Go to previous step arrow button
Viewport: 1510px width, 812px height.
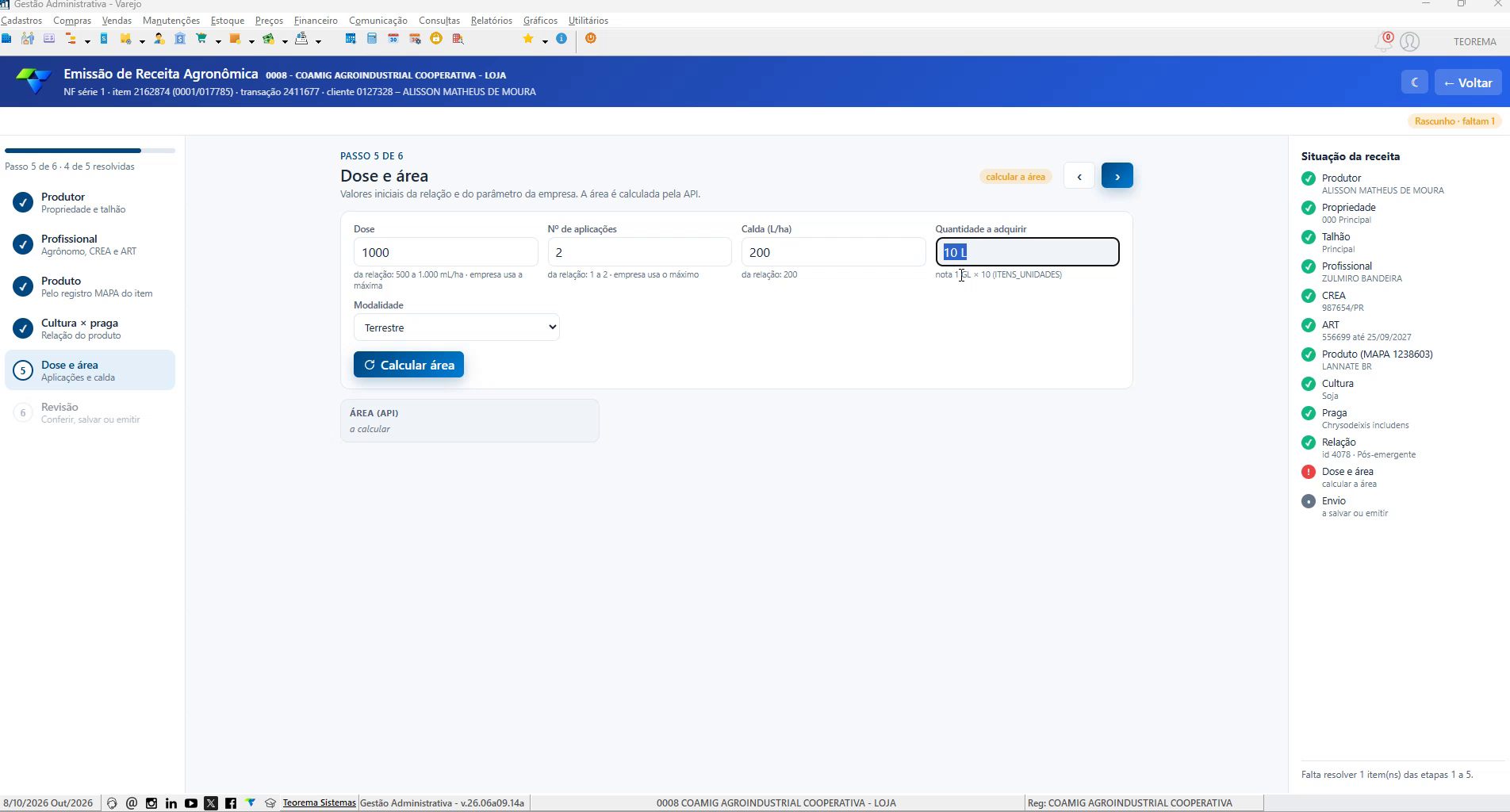(1079, 176)
